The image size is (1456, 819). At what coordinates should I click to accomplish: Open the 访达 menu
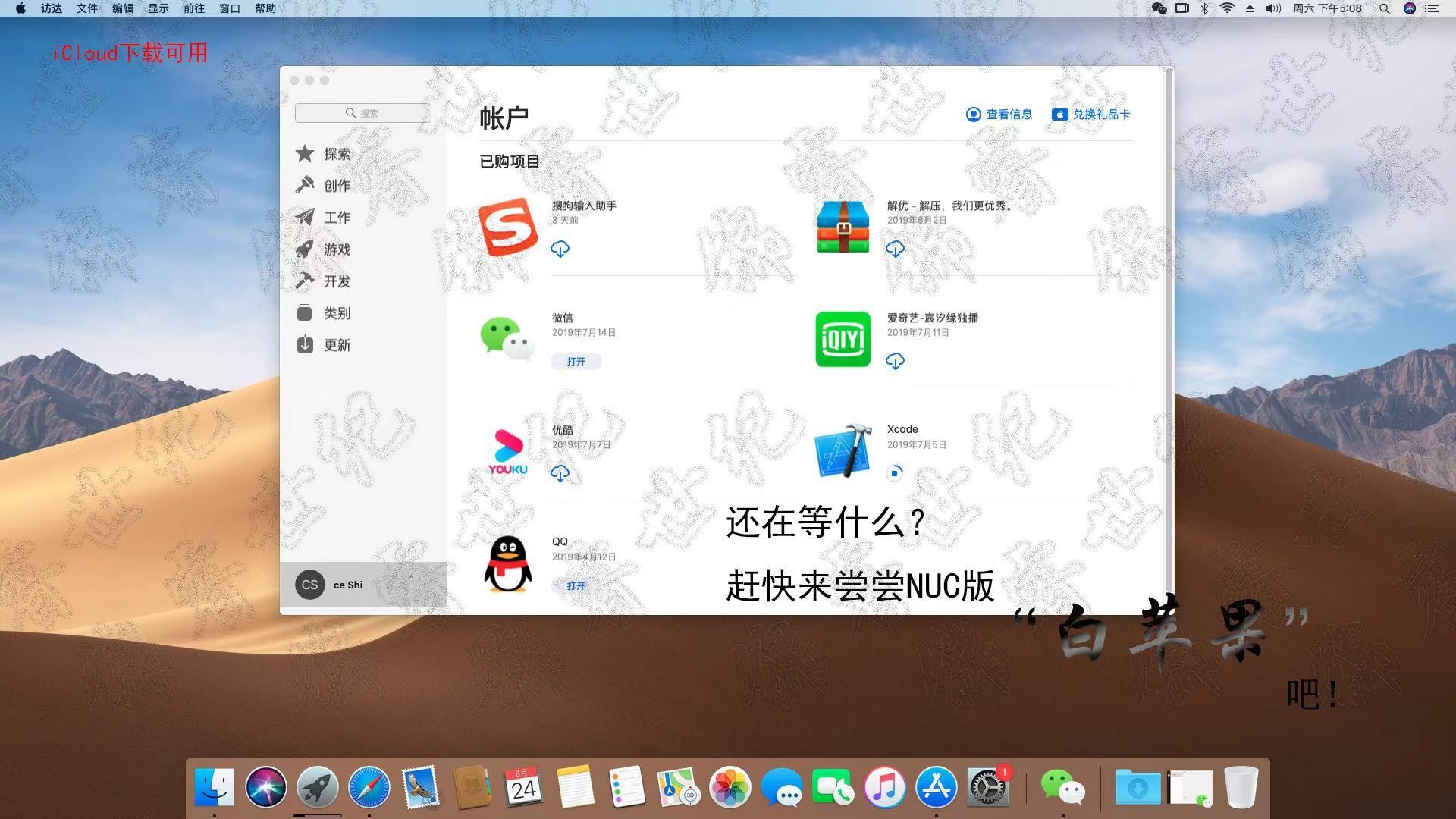coord(52,8)
